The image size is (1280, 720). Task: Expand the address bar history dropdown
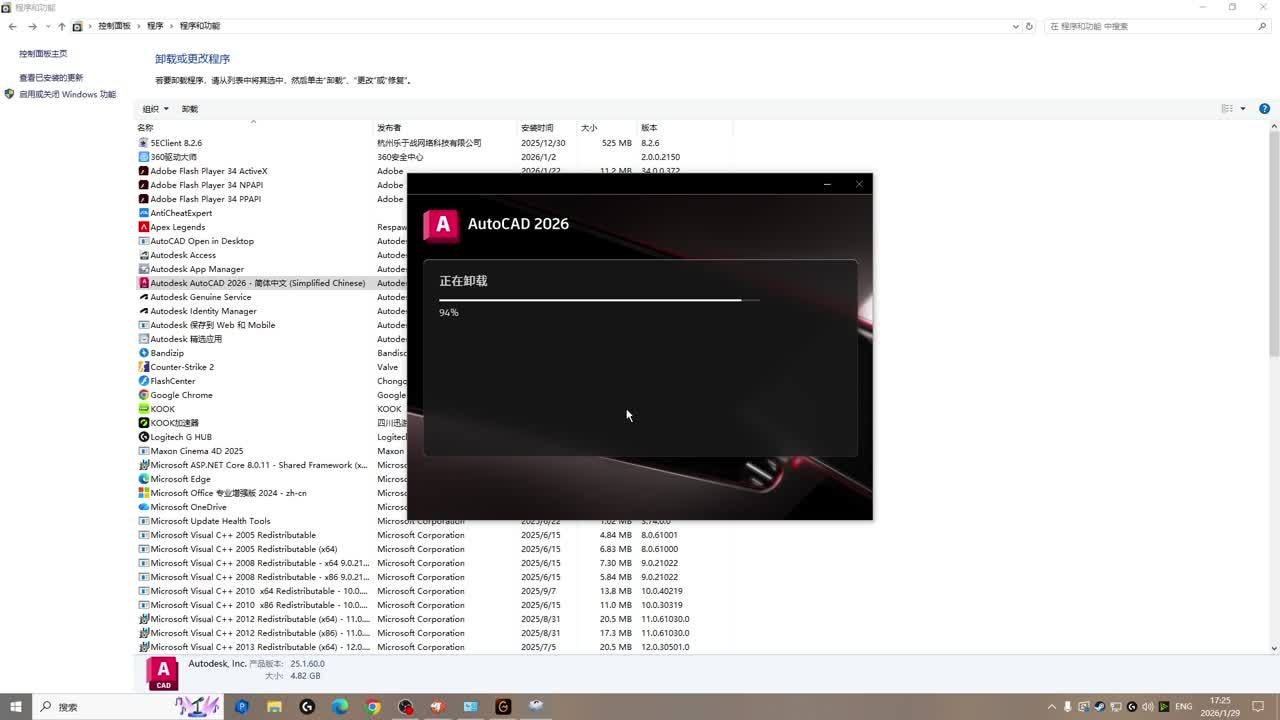[x=1016, y=26]
